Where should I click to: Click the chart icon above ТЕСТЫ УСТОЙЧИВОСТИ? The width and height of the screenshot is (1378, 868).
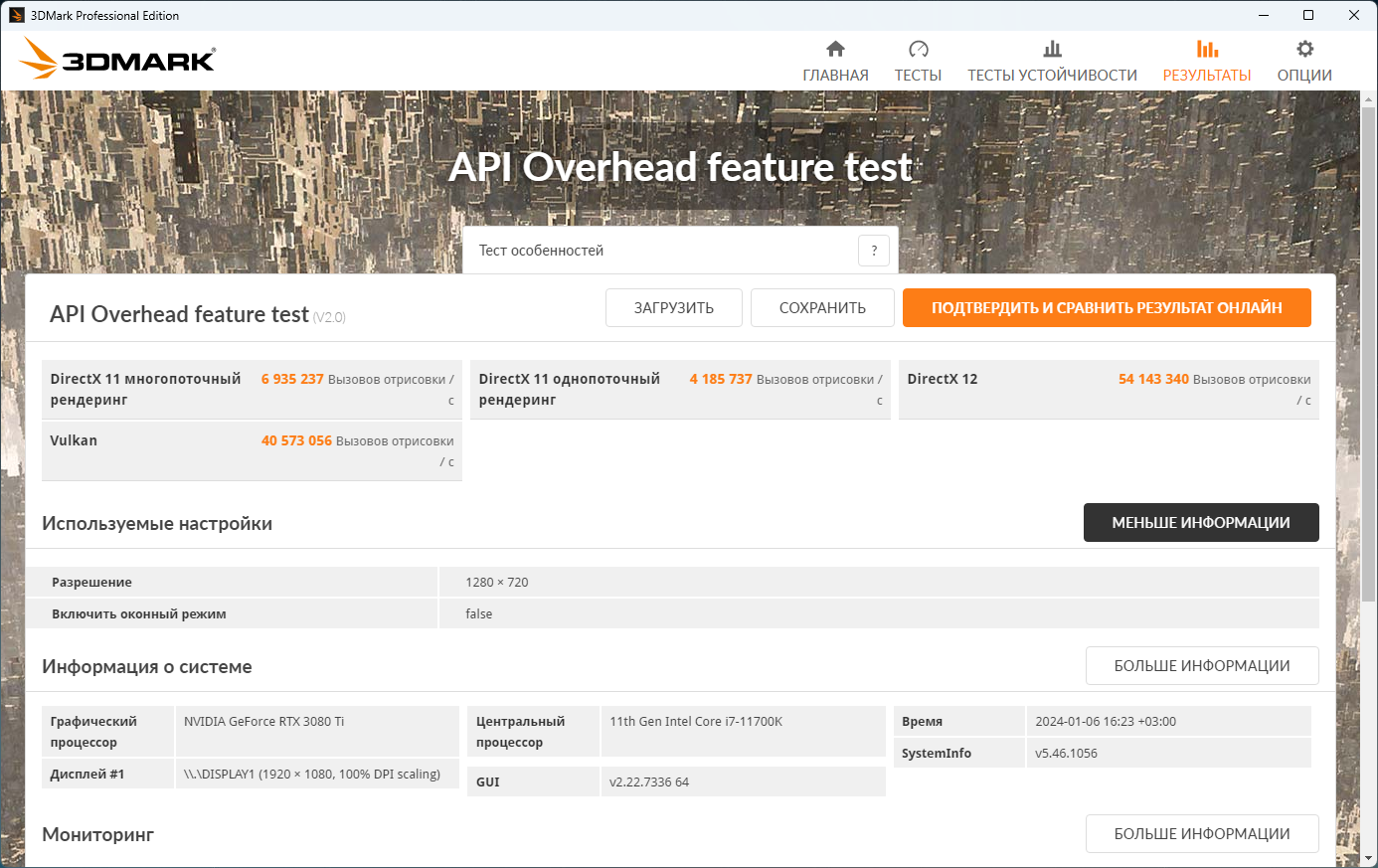[1052, 49]
